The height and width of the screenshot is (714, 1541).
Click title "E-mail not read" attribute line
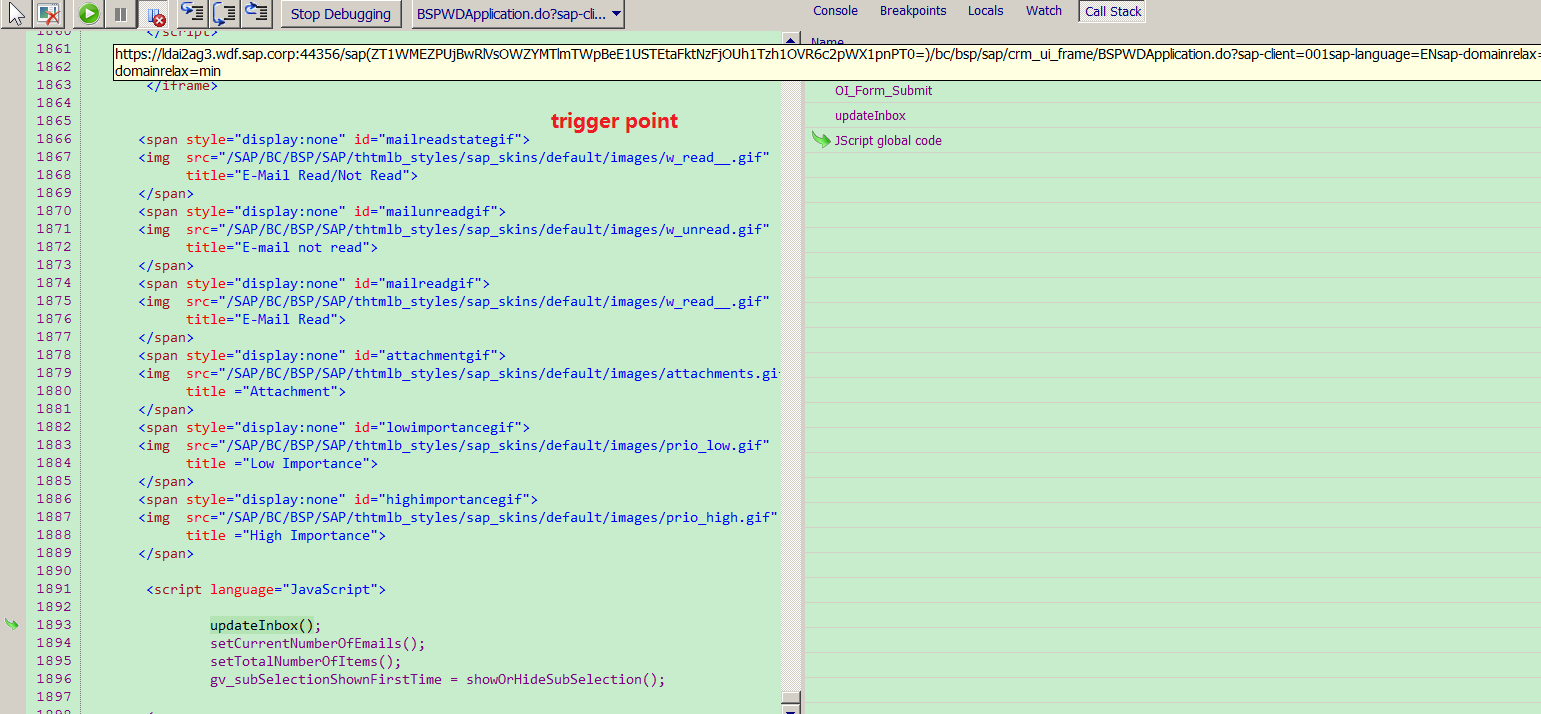click(282, 247)
